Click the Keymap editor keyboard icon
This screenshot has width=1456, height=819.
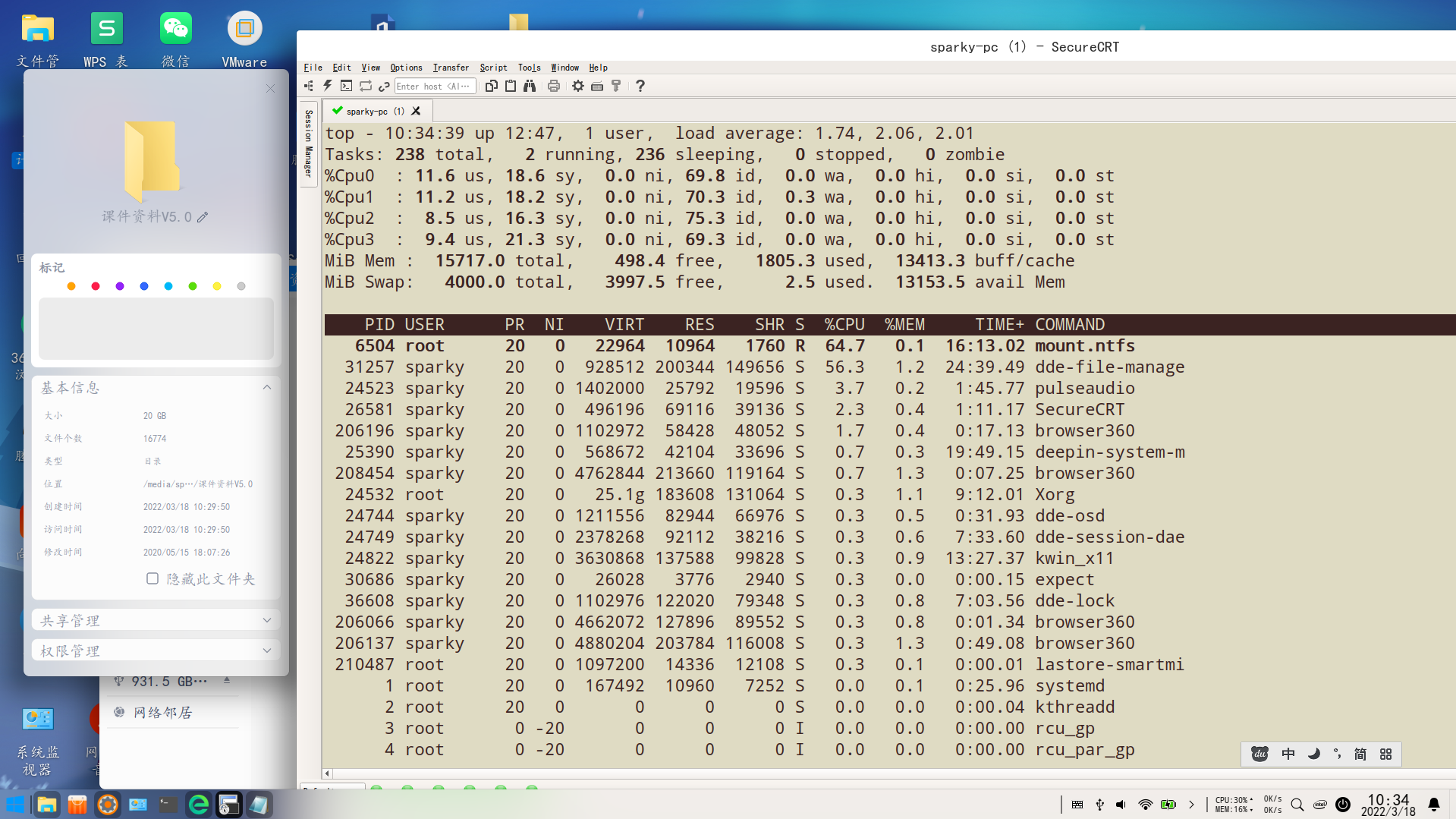(597, 86)
